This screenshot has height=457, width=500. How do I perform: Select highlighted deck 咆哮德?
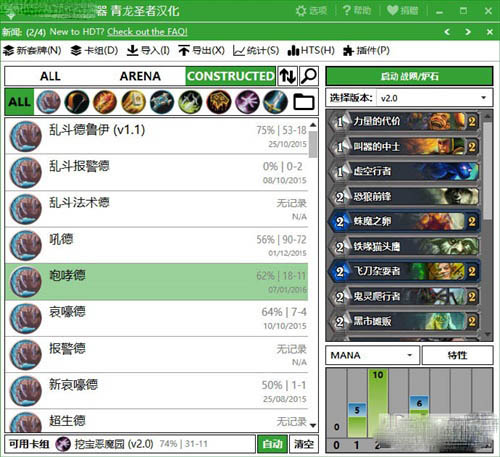pyautogui.click(x=156, y=282)
